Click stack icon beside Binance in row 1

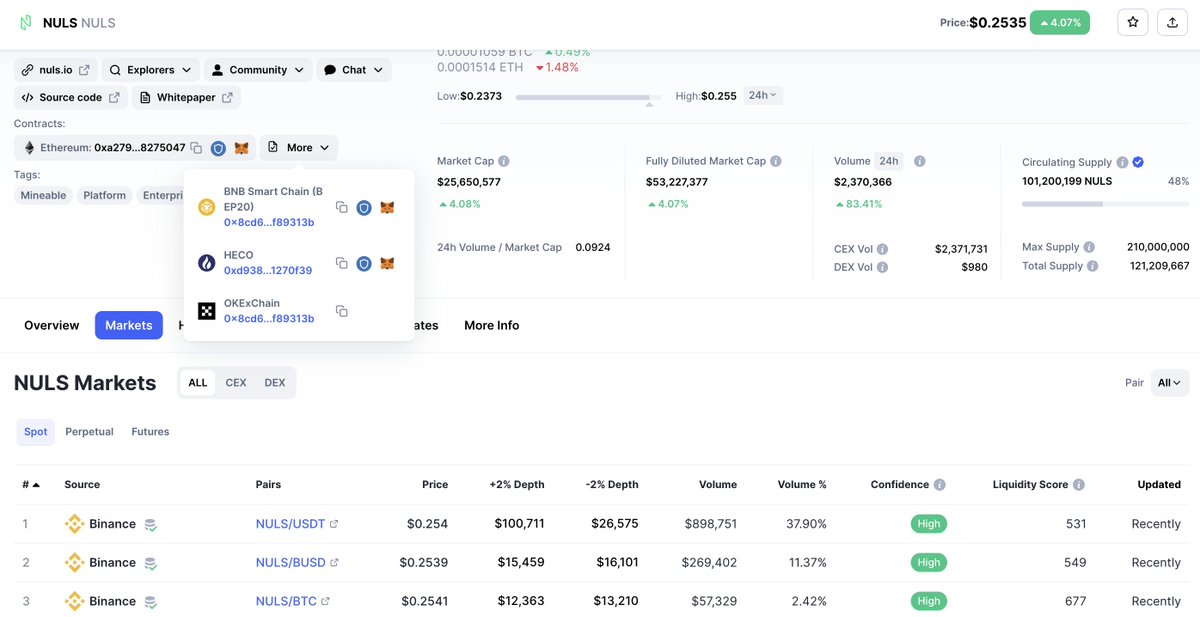[x=150, y=524]
